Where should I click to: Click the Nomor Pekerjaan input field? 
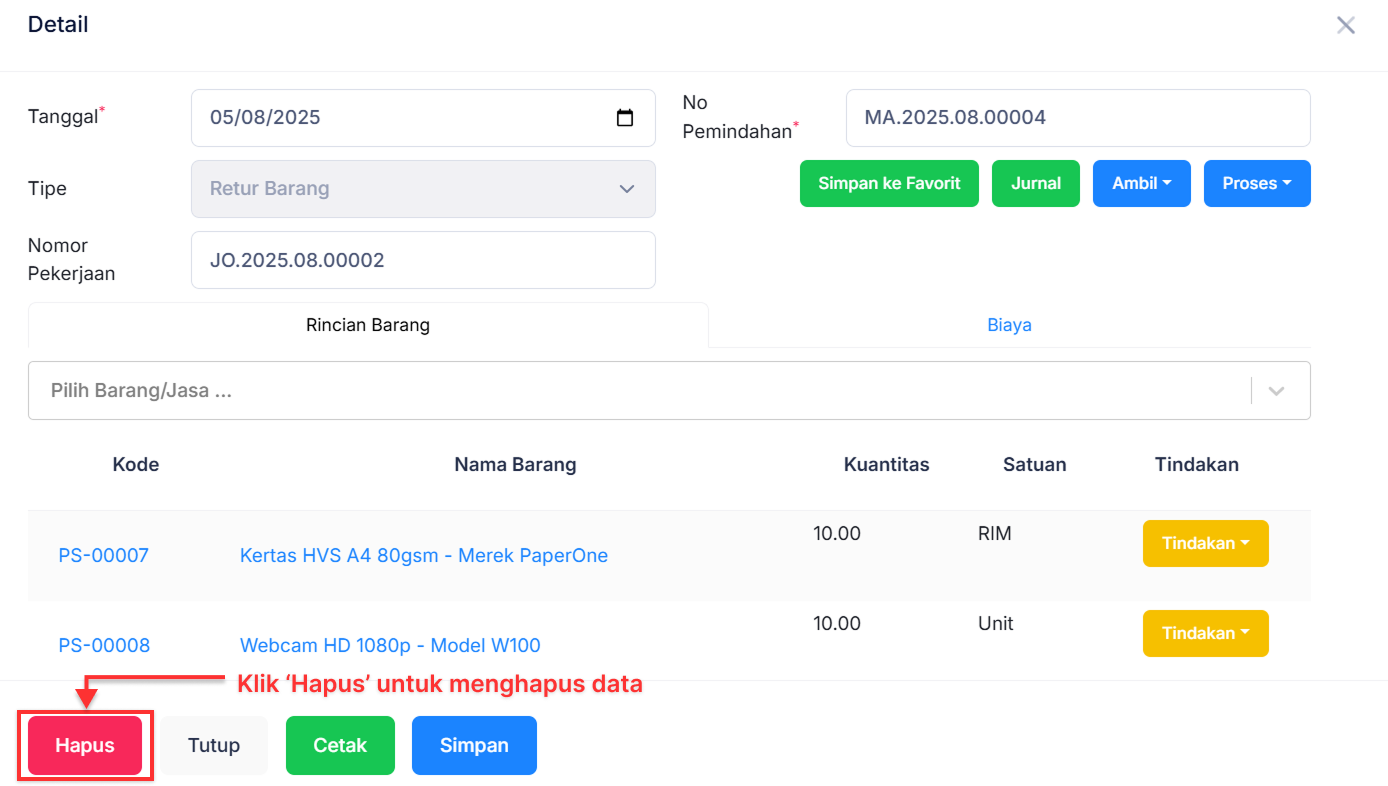[x=422, y=260]
